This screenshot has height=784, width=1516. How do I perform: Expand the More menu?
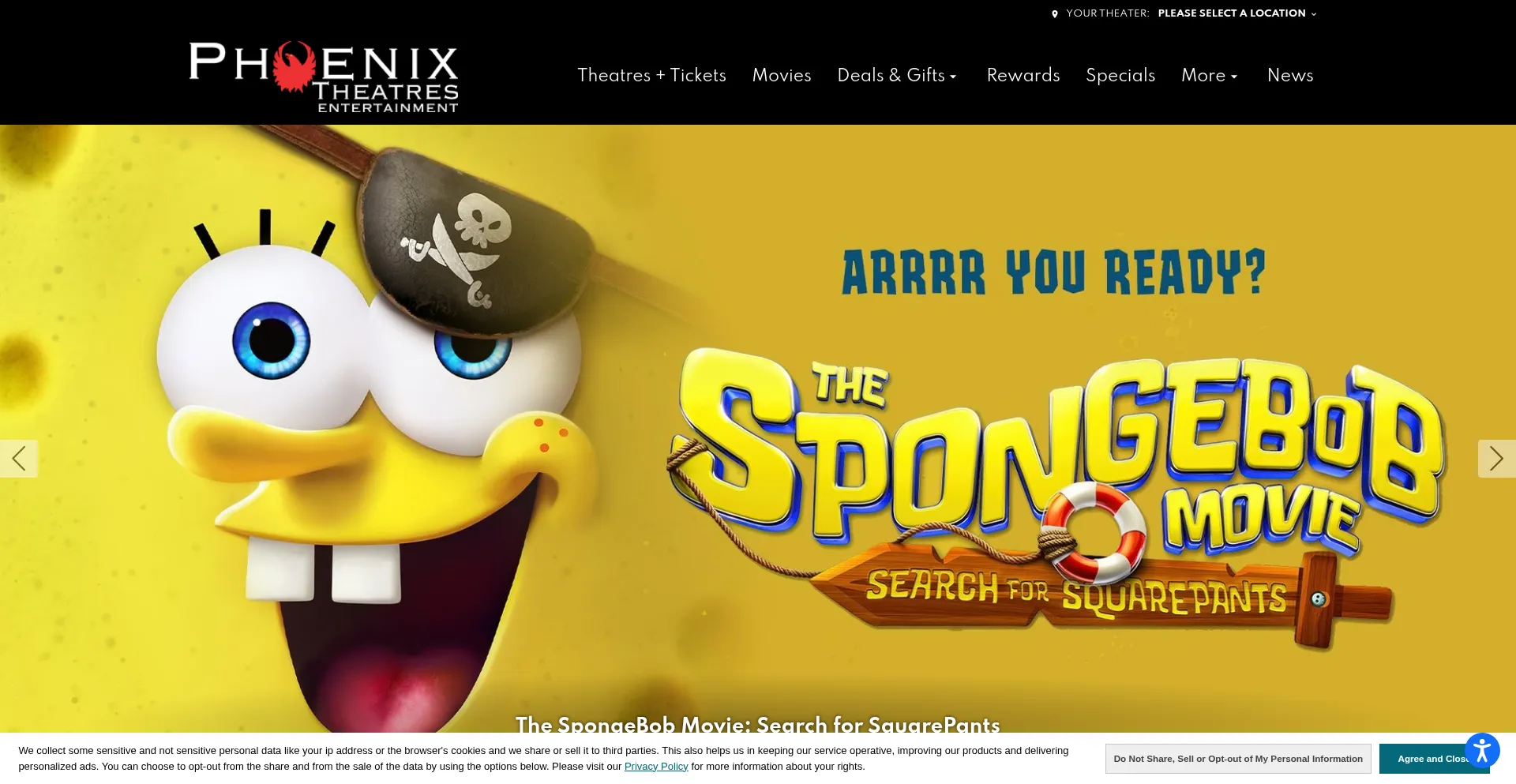click(x=1209, y=75)
